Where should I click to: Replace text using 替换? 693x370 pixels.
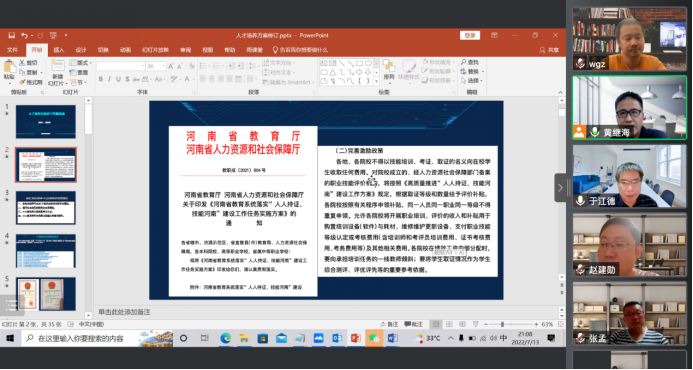pyautogui.click(x=471, y=72)
